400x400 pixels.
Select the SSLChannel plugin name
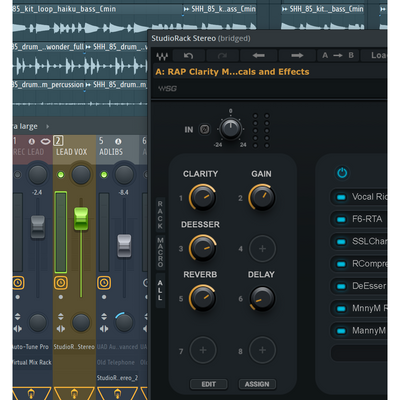[x=369, y=241]
